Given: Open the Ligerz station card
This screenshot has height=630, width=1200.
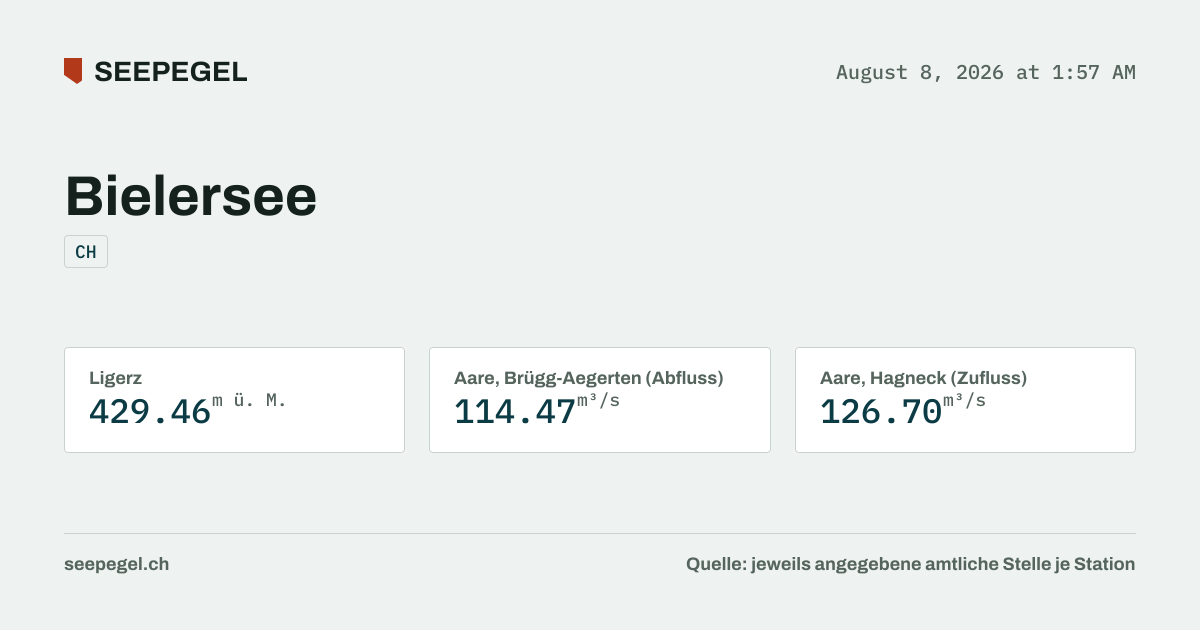Looking at the screenshot, I should (234, 400).
